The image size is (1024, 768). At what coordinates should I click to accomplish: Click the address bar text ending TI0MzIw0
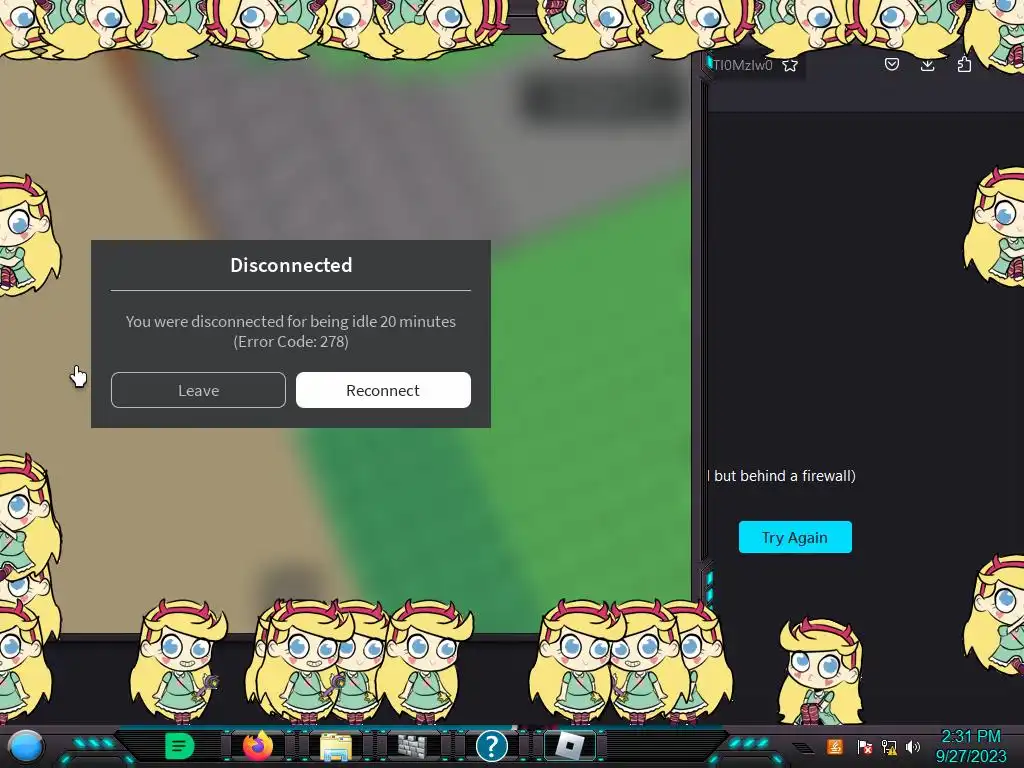[x=742, y=65]
